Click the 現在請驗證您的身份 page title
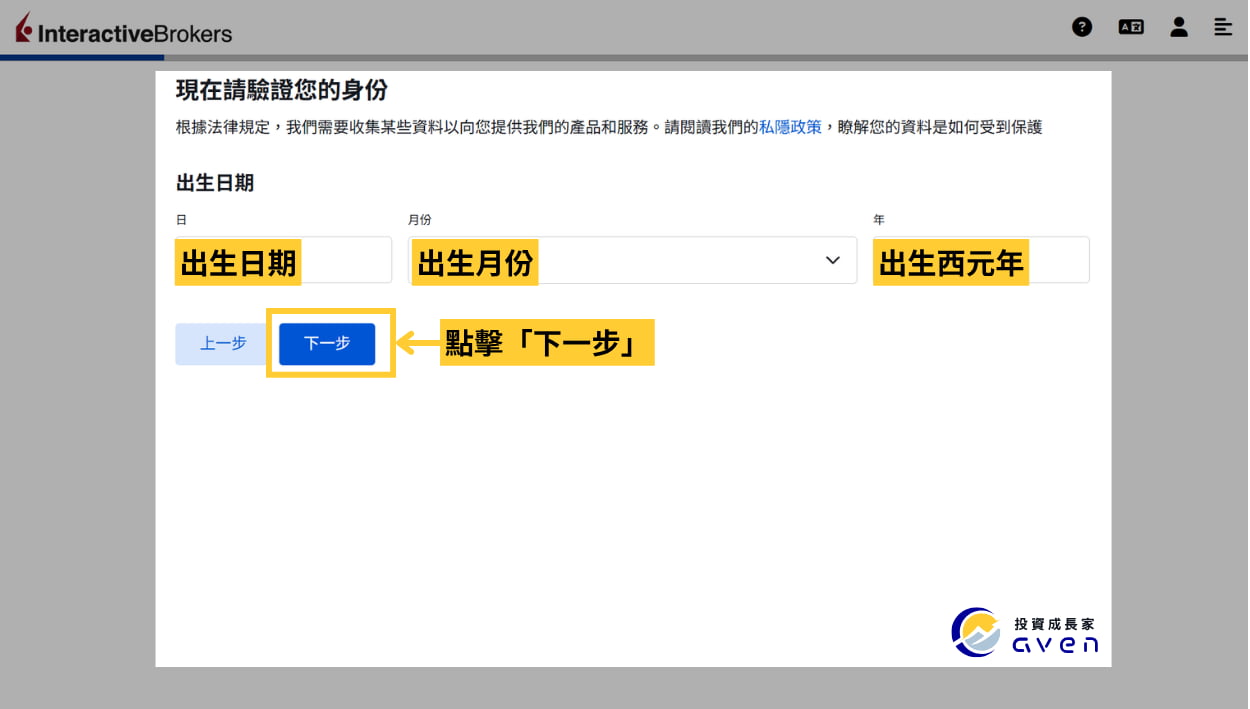1250x709 pixels. coord(282,90)
